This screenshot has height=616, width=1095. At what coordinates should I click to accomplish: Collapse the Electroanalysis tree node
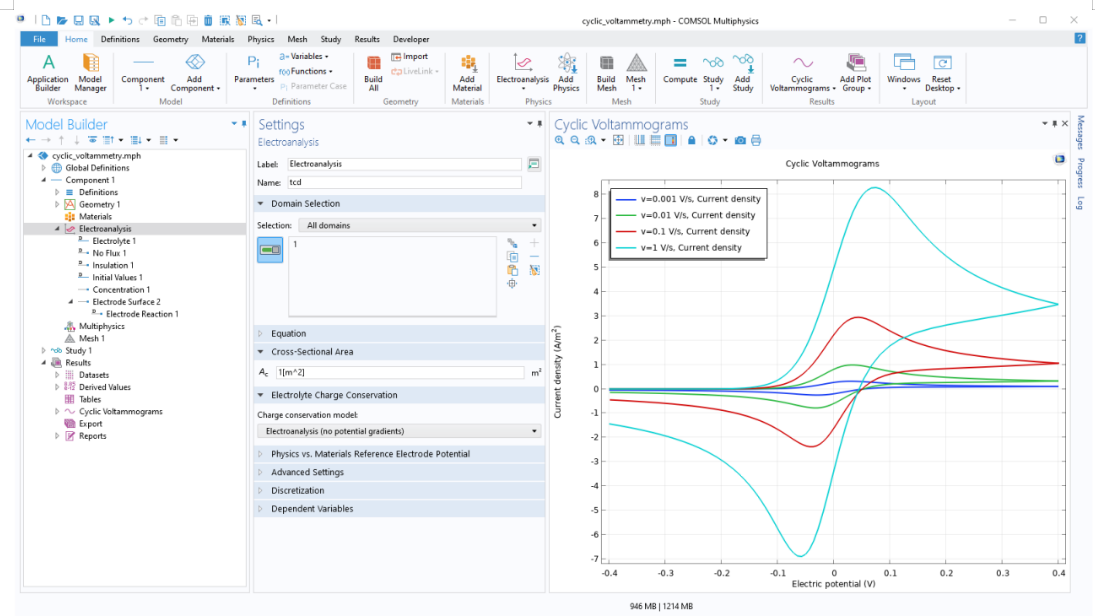point(57,229)
